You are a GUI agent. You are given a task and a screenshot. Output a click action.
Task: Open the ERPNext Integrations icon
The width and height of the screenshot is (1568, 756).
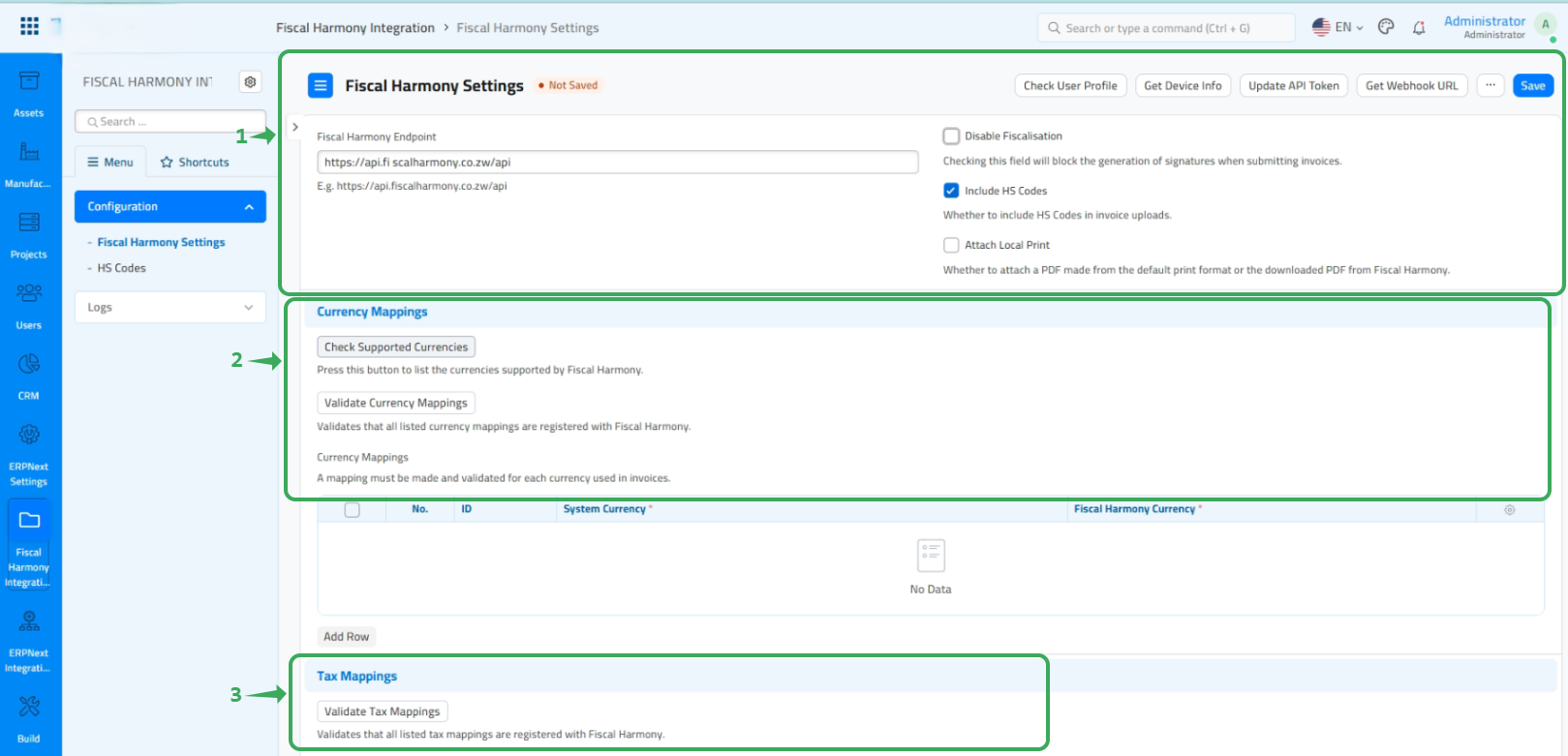[x=29, y=620]
